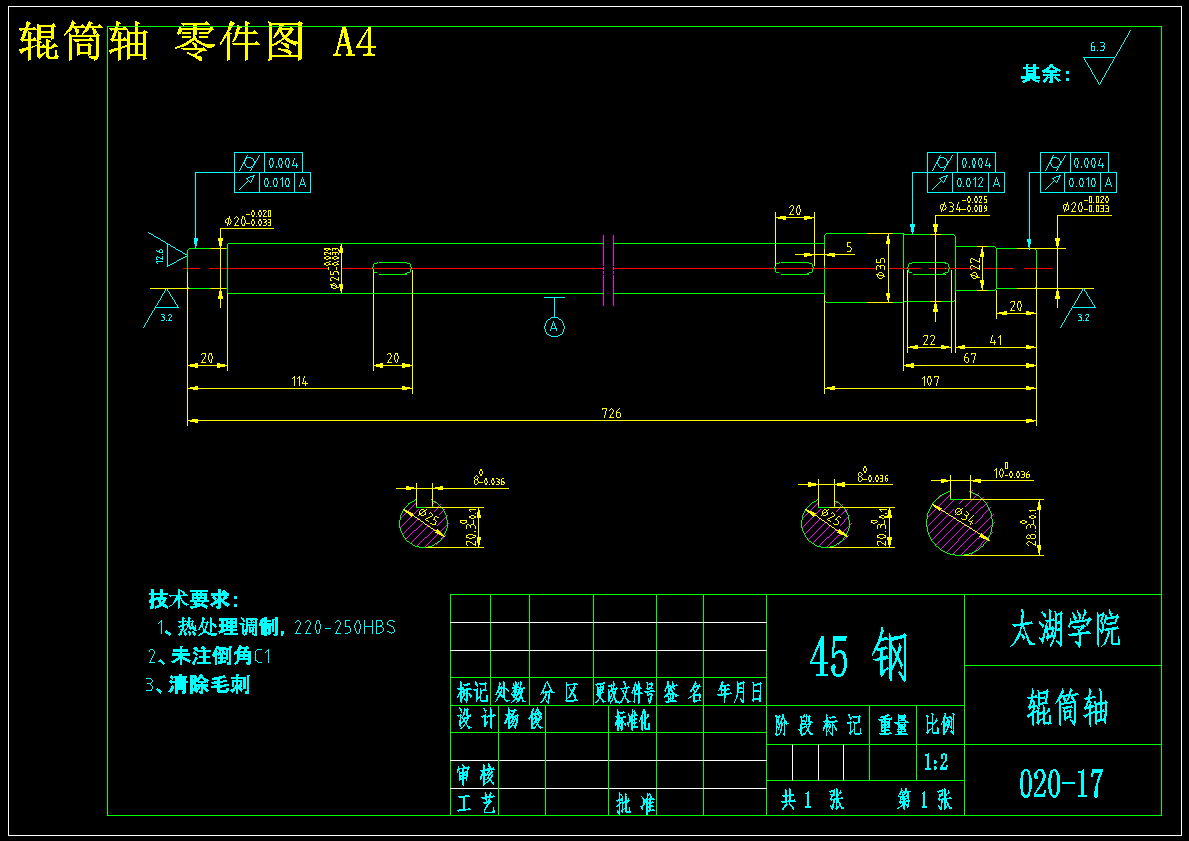The image size is (1189, 841).
Task: Select the 标准化 cell
Action: click(x=632, y=719)
